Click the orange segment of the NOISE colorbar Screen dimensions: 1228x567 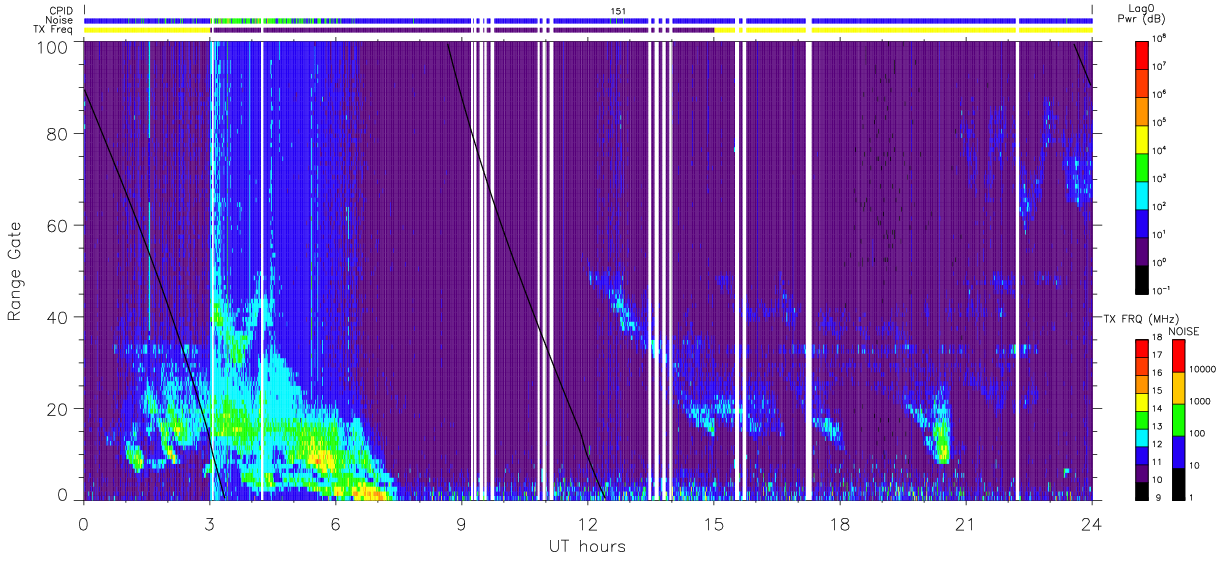[1178, 387]
